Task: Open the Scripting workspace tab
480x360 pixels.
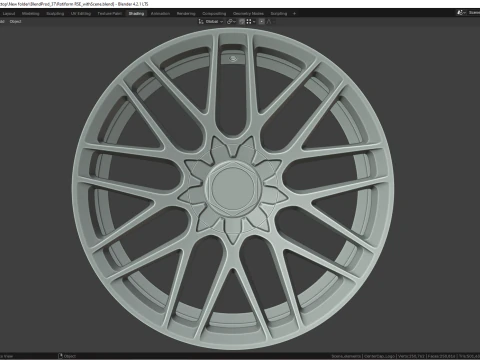Action: (x=279, y=14)
